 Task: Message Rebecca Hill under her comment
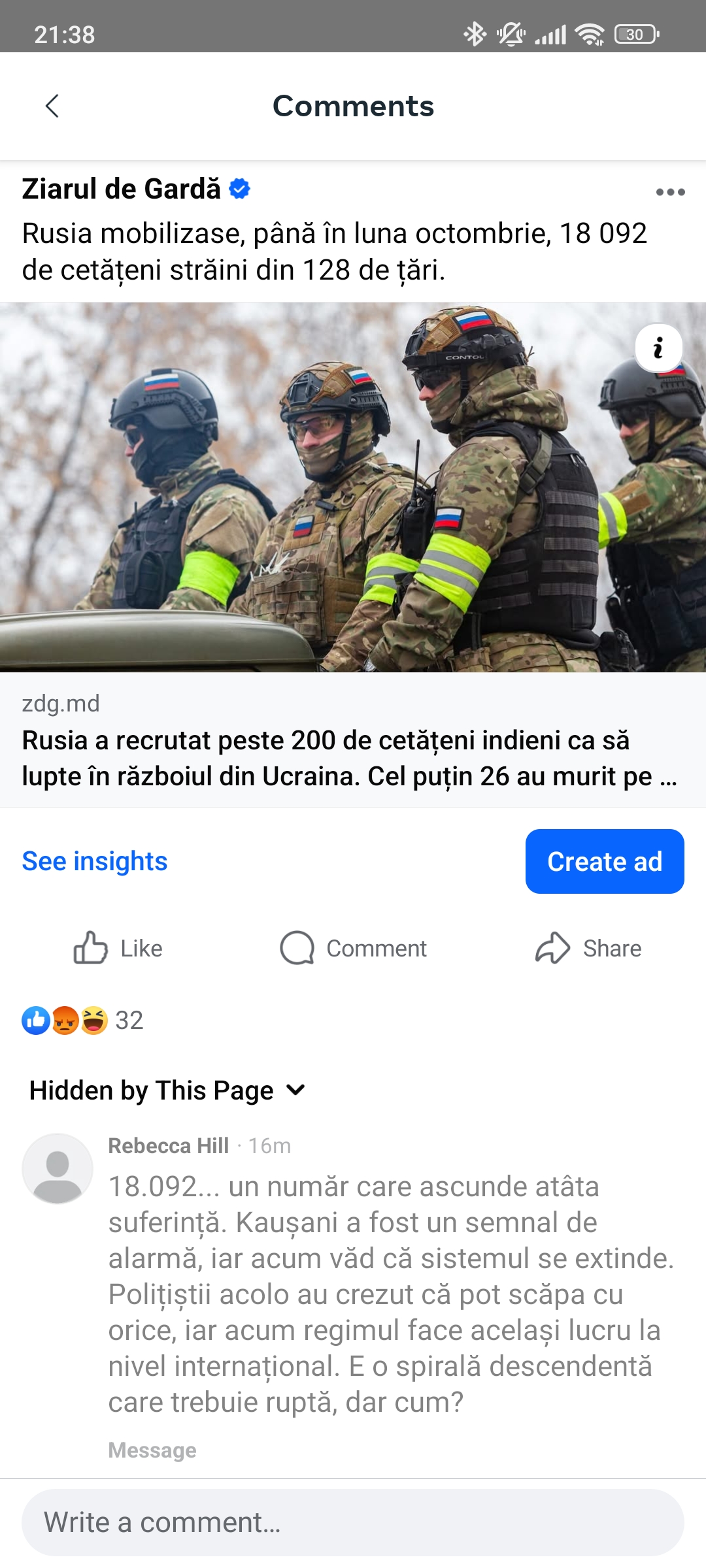[152, 1450]
